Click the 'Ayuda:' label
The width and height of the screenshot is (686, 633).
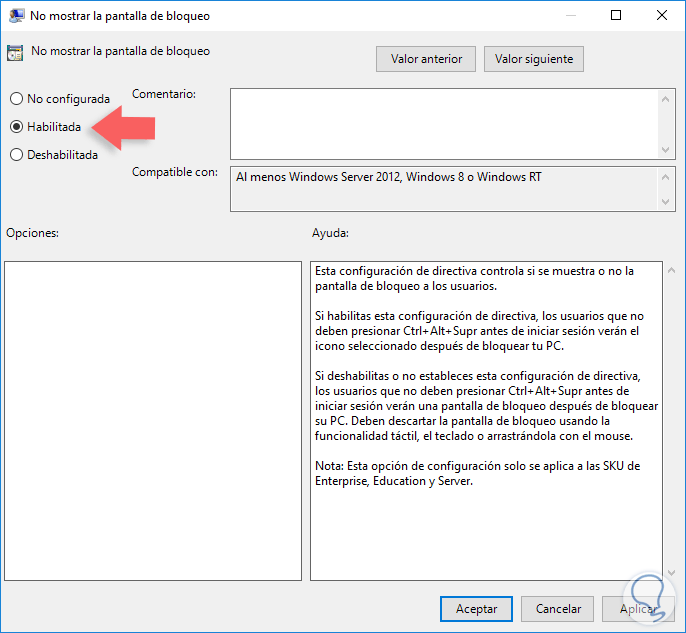click(x=330, y=233)
